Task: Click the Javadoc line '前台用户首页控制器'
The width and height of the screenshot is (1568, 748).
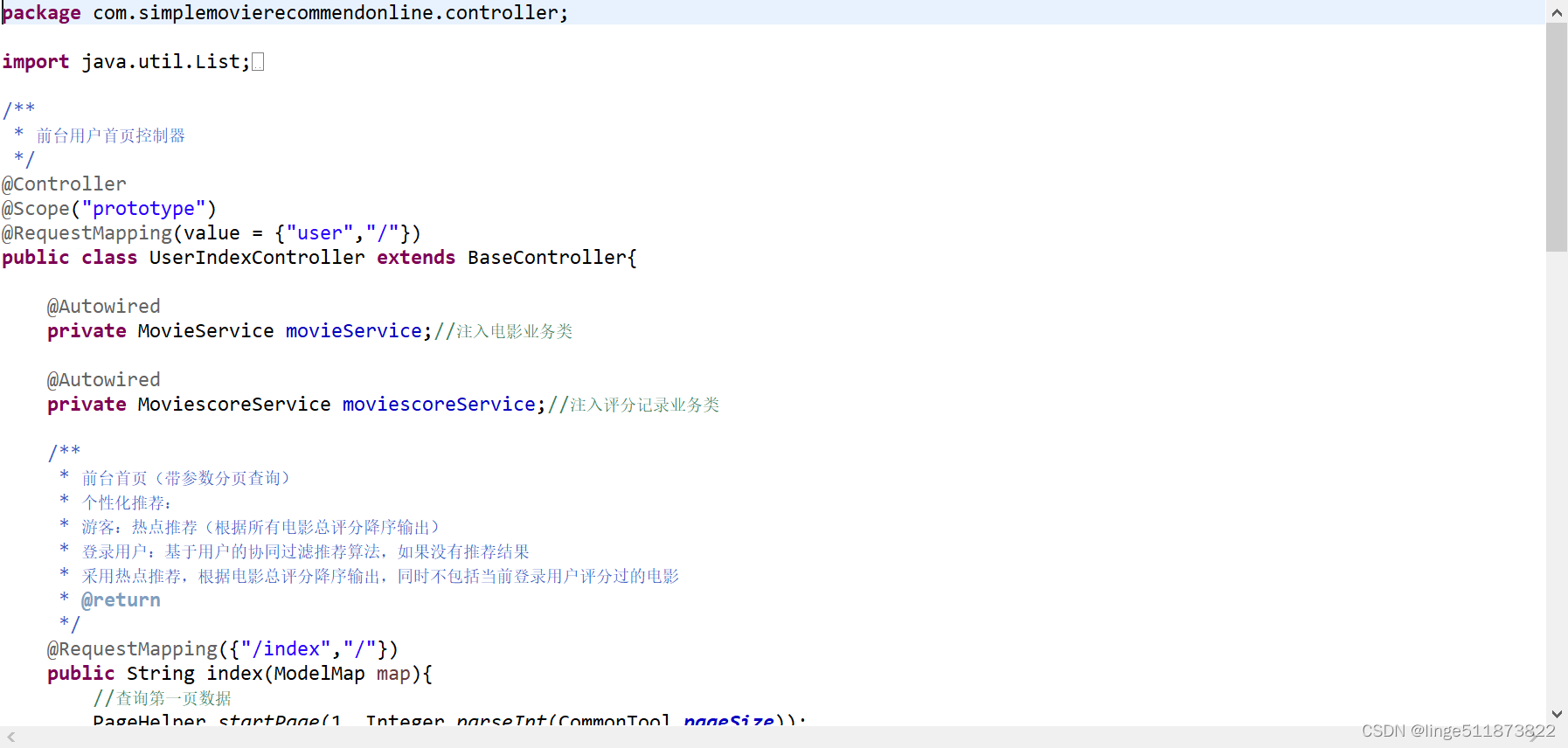Action: [x=111, y=135]
